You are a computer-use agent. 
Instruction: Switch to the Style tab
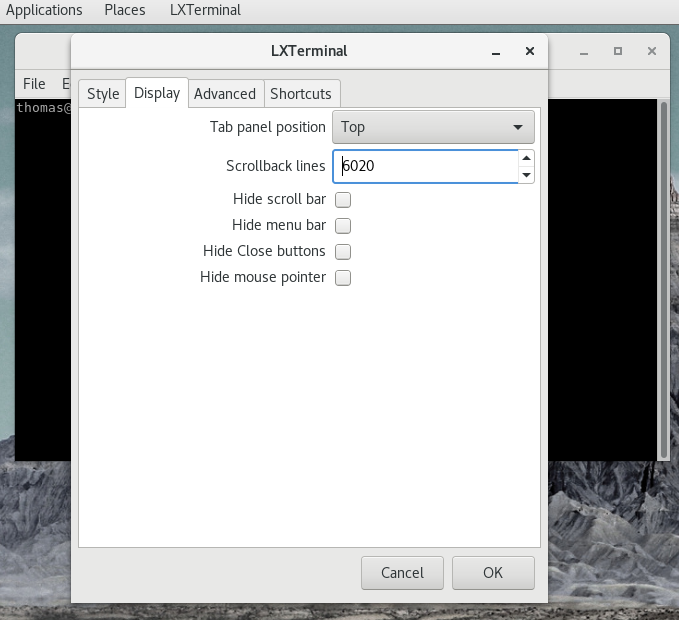[x=103, y=94]
